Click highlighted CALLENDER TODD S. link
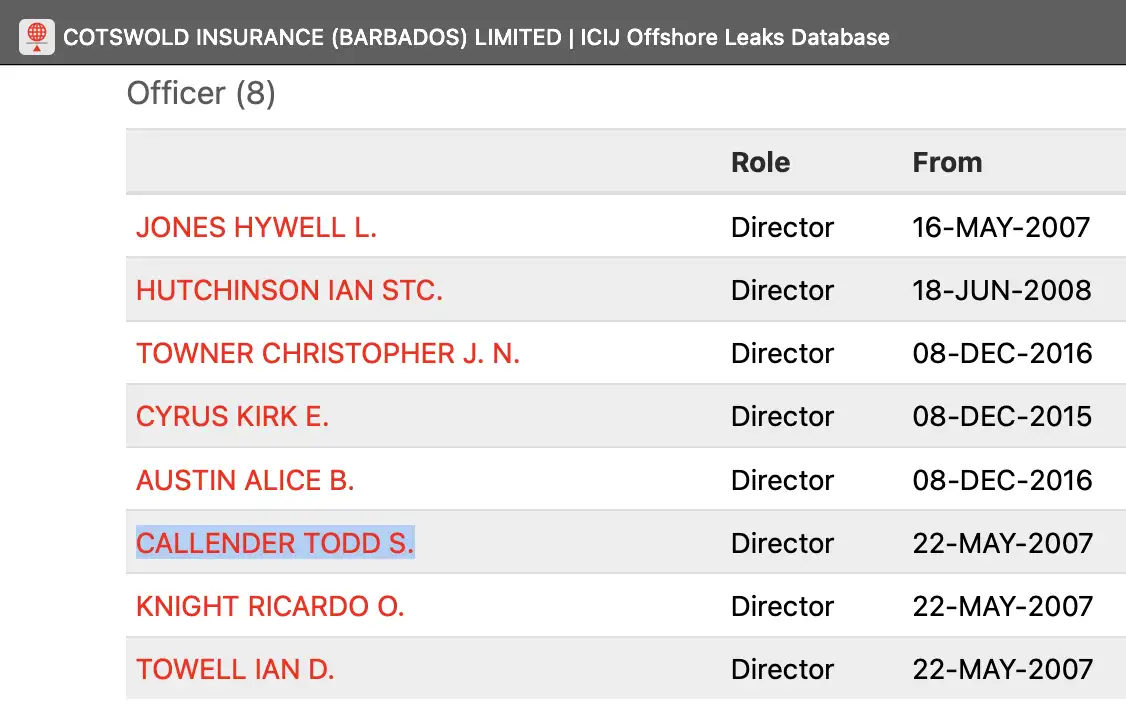 [275, 543]
